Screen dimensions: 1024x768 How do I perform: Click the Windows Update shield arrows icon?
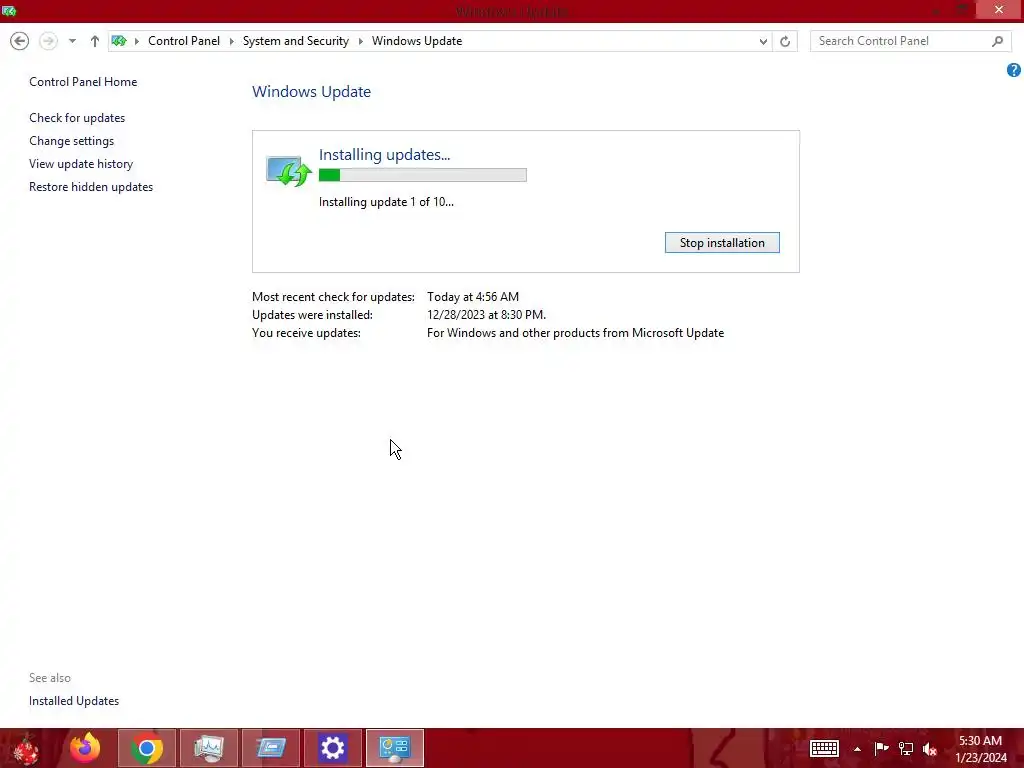click(x=288, y=171)
